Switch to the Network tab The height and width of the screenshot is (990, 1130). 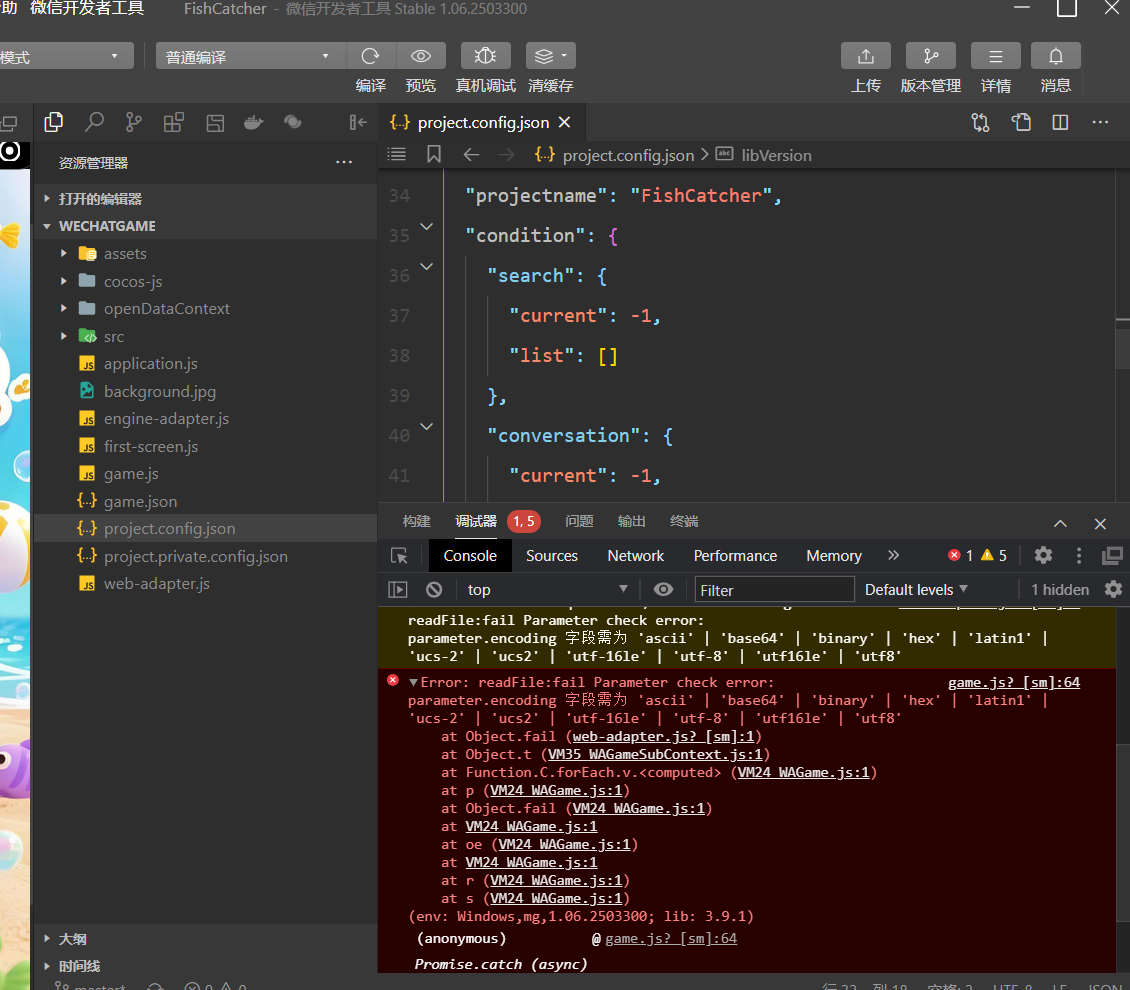click(x=635, y=556)
